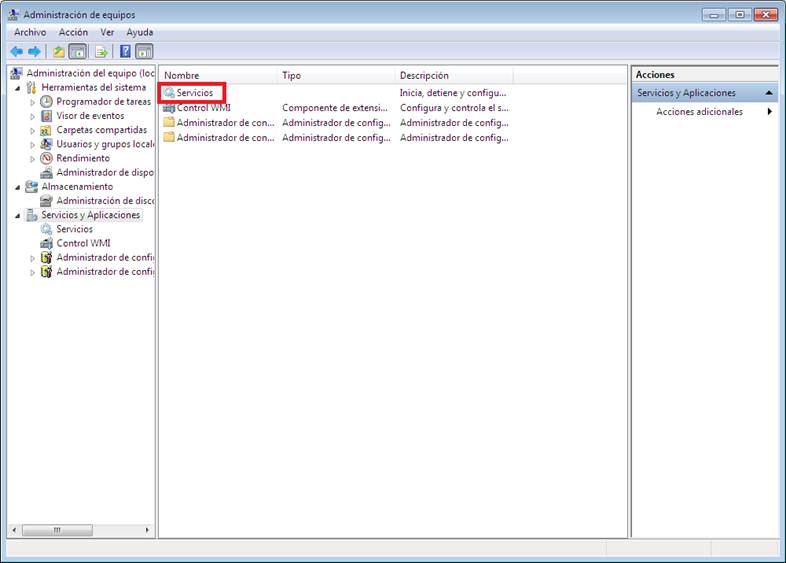Click the Administración del equipo root icon

click(16, 73)
